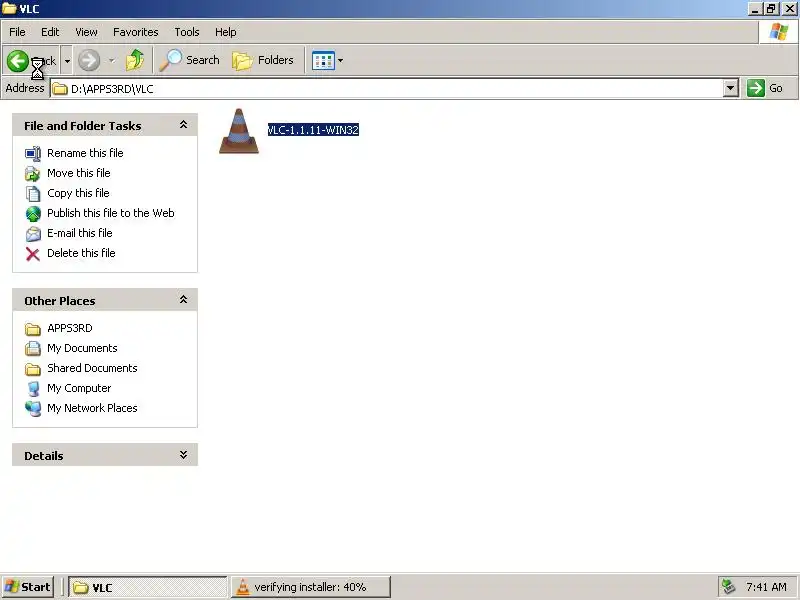This screenshot has width=800, height=600.
Task: Open My Computer link
Action: point(79,388)
